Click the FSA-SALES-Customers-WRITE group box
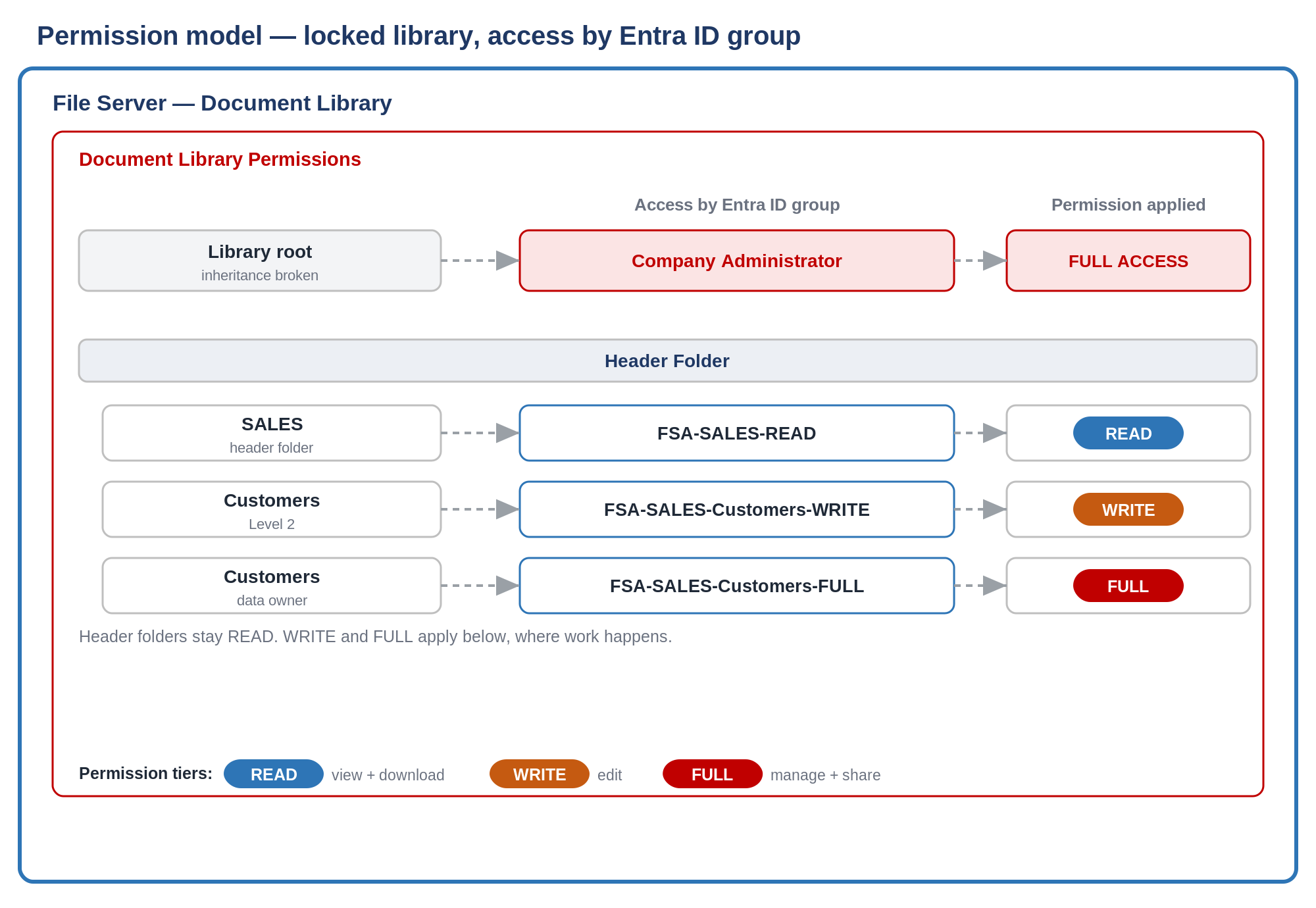Screen dimensions: 1316x908 [737, 509]
